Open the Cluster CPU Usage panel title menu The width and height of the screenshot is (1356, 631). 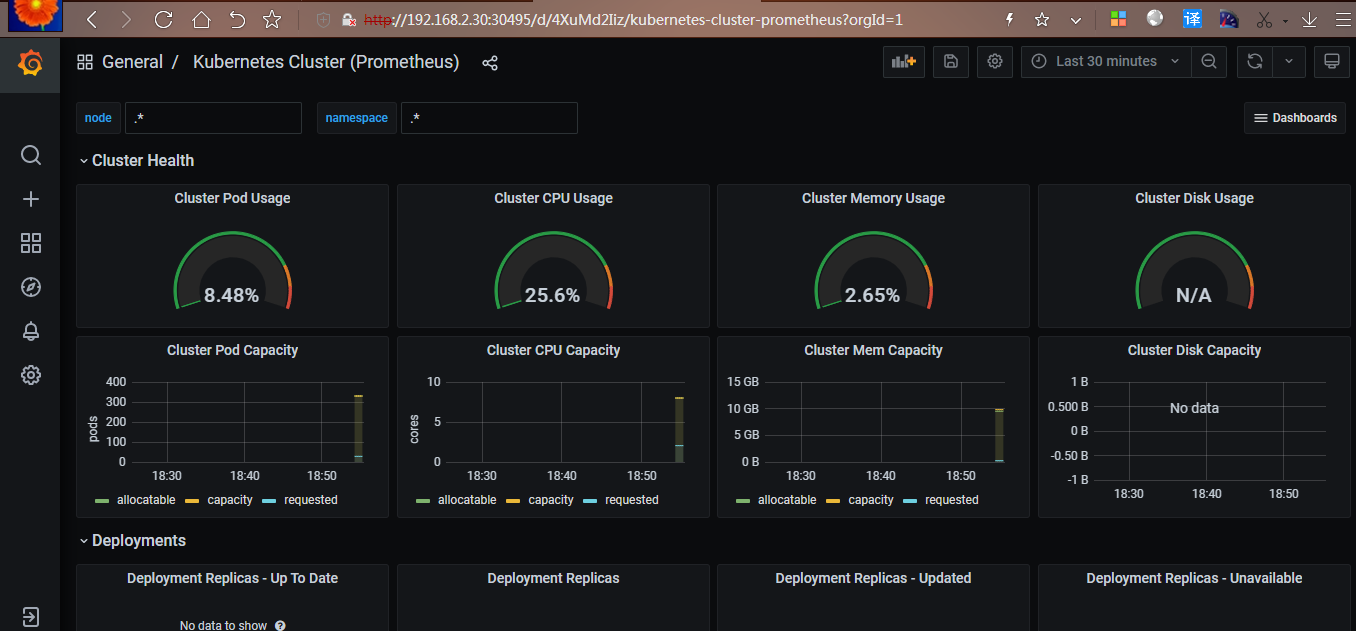pos(553,198)
